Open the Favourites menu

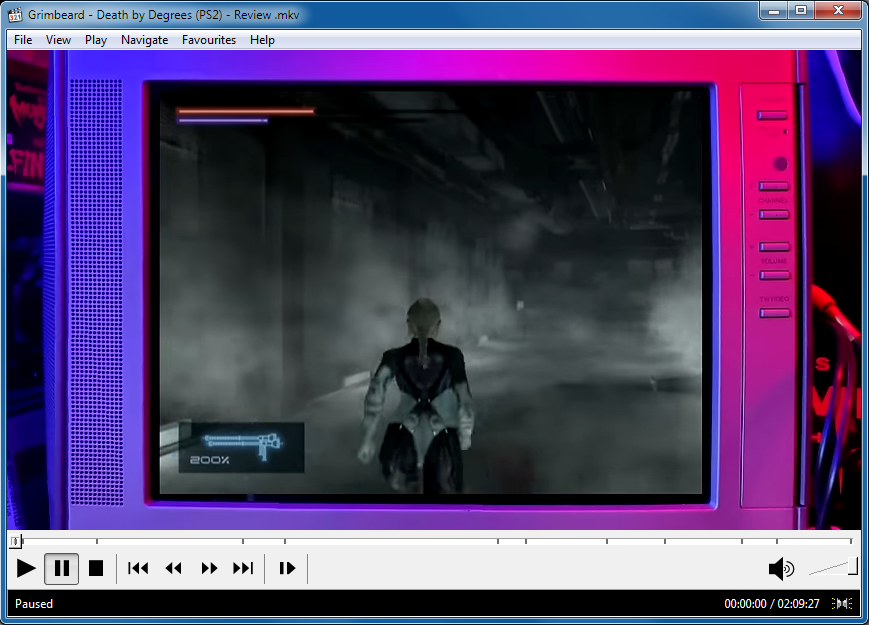[x=209, y=40]
